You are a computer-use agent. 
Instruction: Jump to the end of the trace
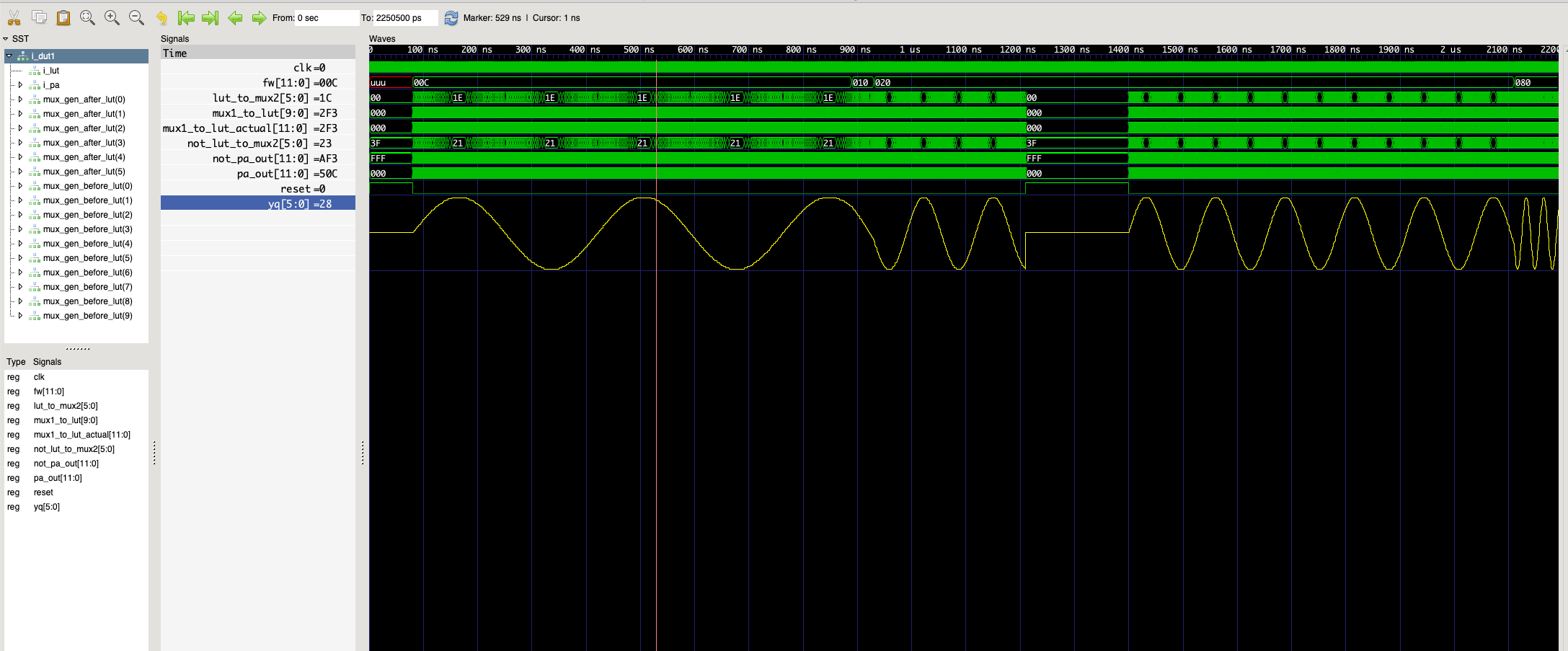(210, 17)
